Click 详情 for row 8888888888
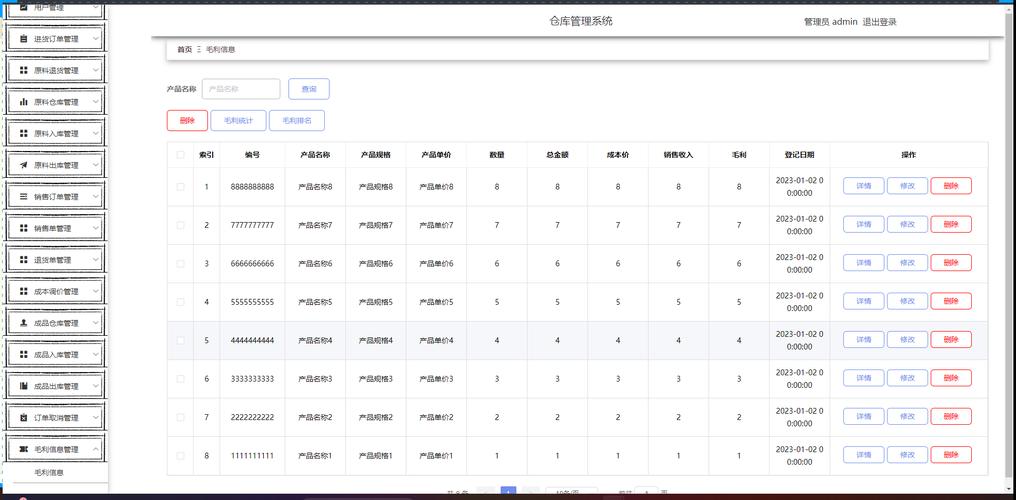Viewport: 1016px width, 500px height. click(x=863, y=186)
